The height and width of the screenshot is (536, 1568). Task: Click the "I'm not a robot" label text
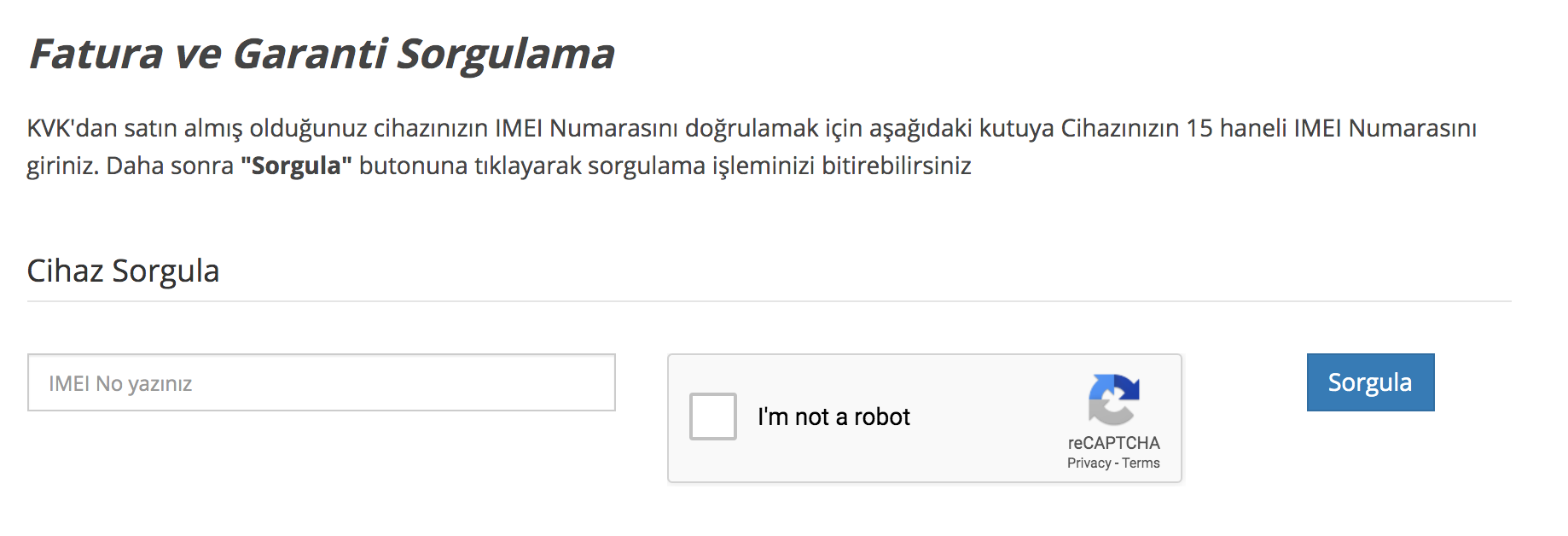[x=833, y=417]
